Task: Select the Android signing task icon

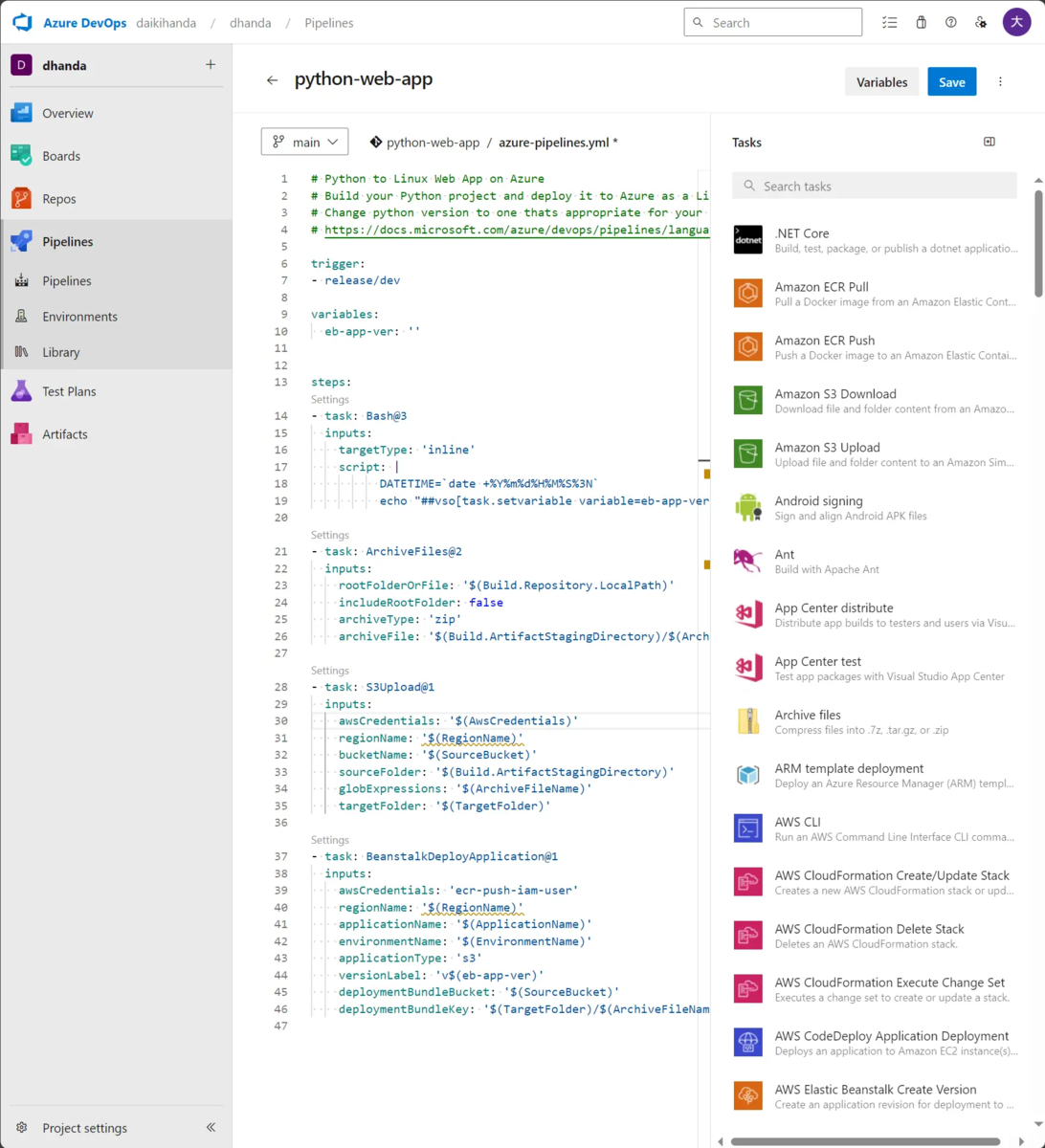Action: (x=747, y=508)
